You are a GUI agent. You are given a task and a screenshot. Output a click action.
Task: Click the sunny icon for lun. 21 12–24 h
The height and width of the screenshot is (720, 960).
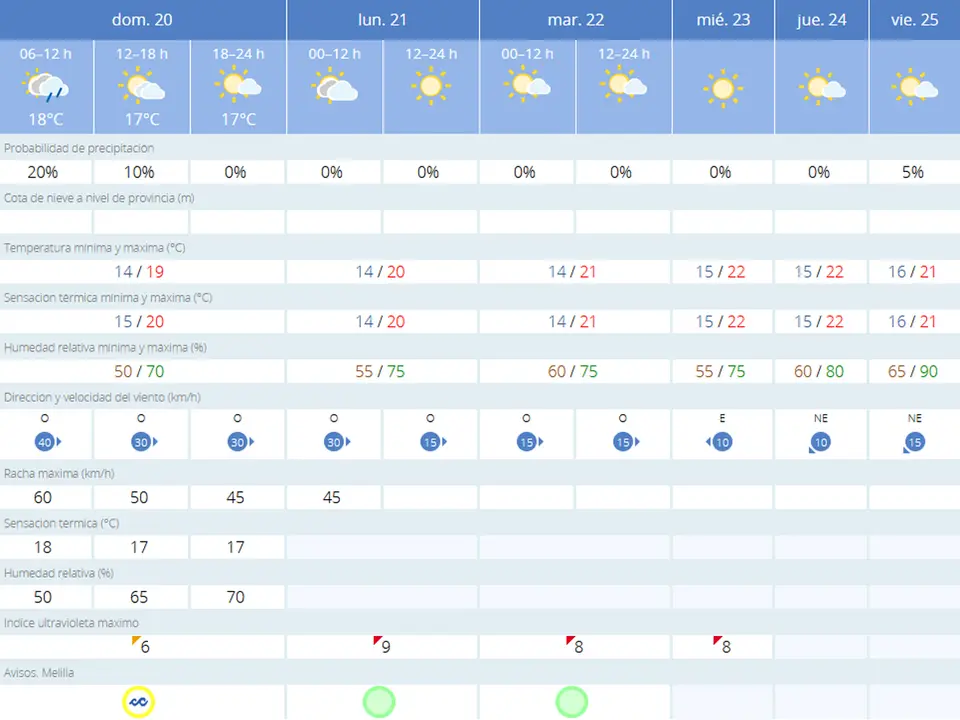click(430, 86)
